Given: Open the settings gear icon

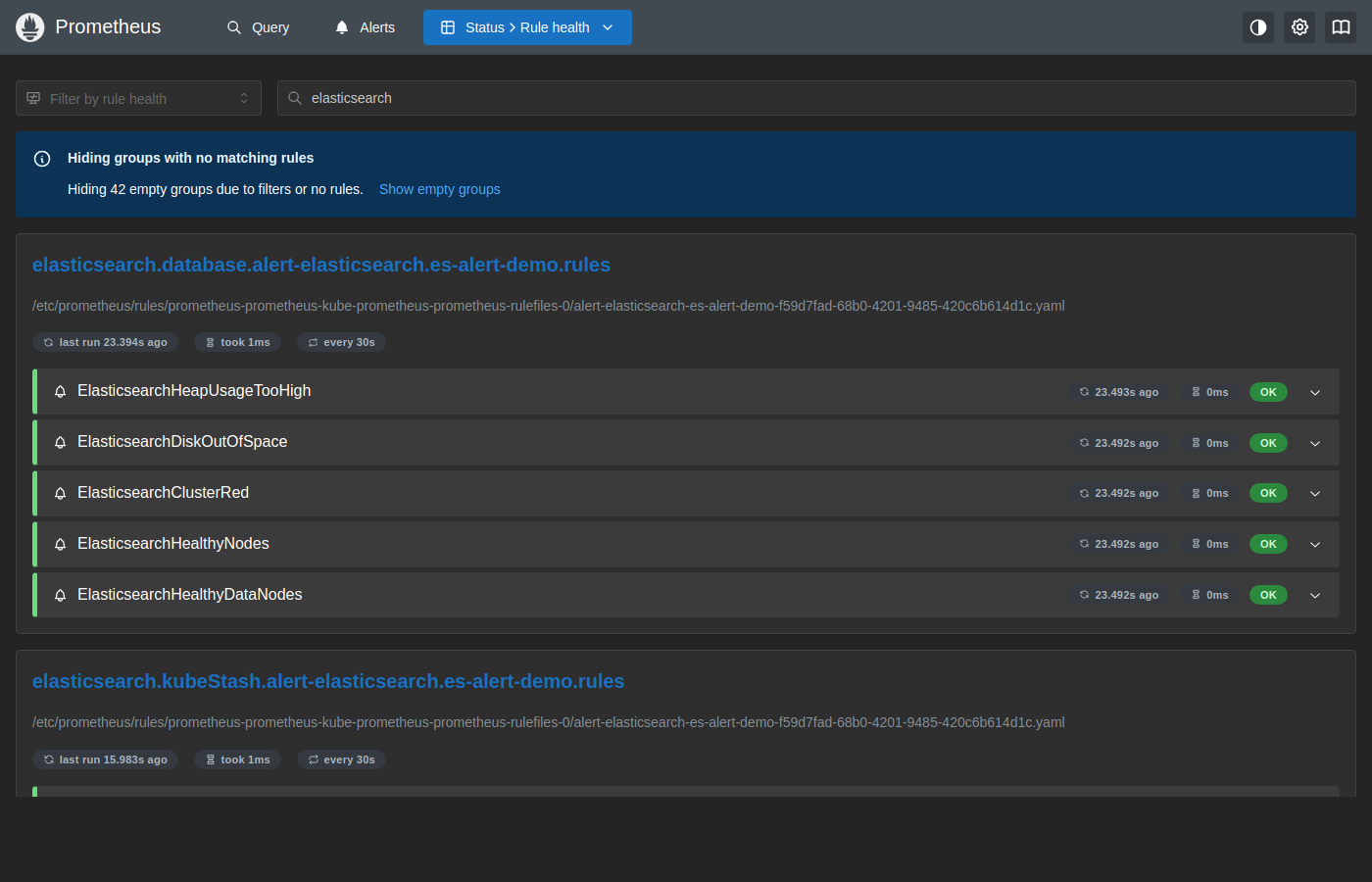Looking at the screenshot, I should 1299,27.
